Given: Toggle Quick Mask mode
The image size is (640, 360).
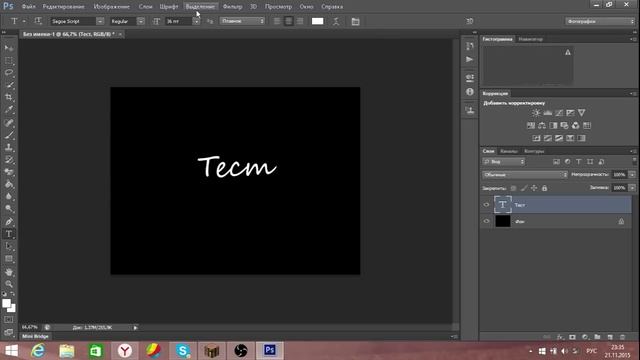Looking at the screenshot, I should 9,320.
